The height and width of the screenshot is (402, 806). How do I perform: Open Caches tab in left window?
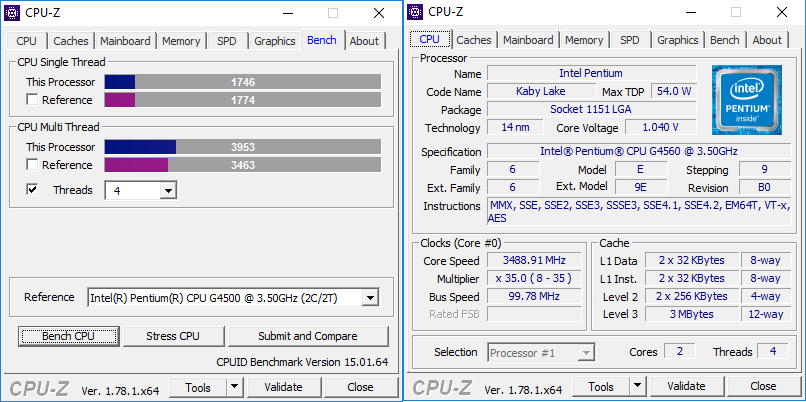pos(71,41)
